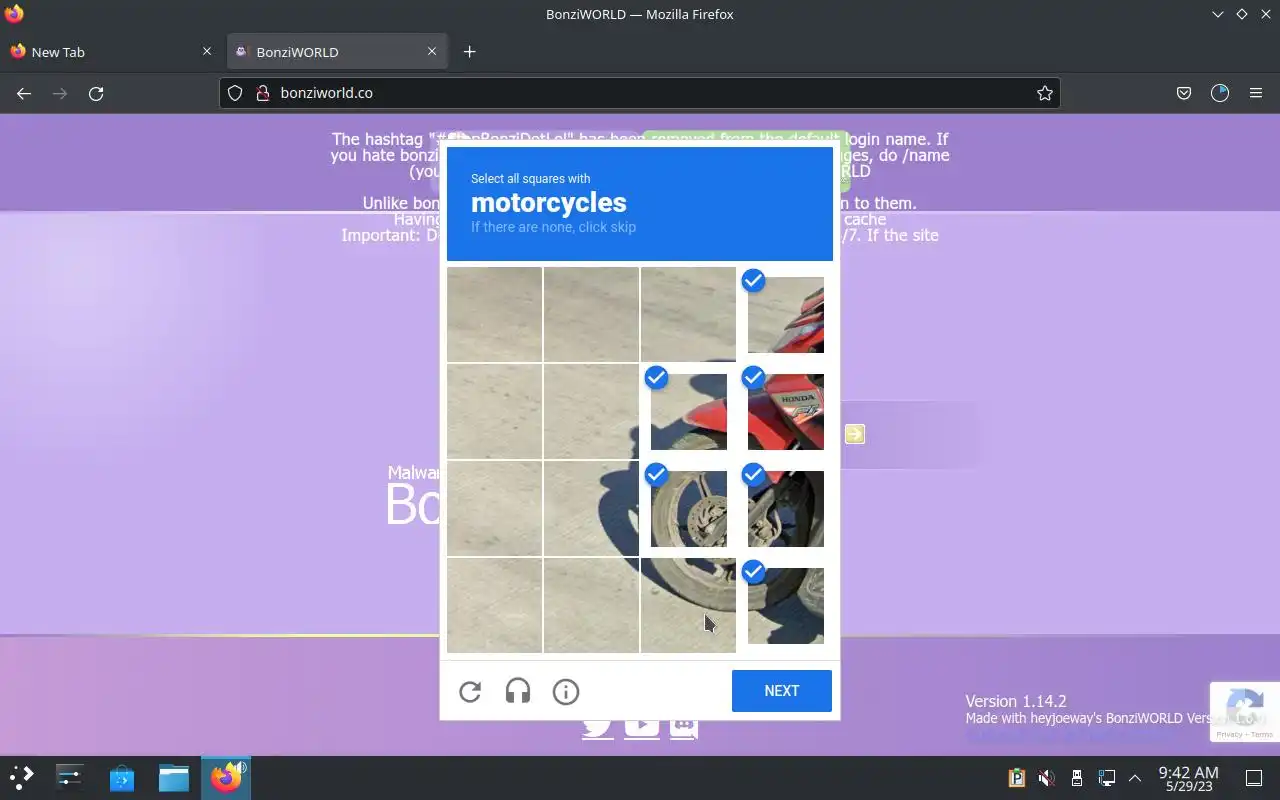This screenshot has width=1280, height=800.
Task: Deselect the checked dark engine and chain tile
Action: tap(786, 508)
